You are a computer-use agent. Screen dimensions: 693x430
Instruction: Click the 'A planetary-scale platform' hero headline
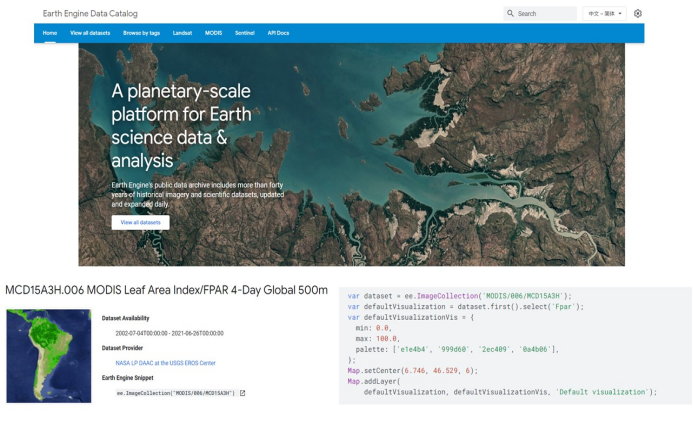(181, 126)
